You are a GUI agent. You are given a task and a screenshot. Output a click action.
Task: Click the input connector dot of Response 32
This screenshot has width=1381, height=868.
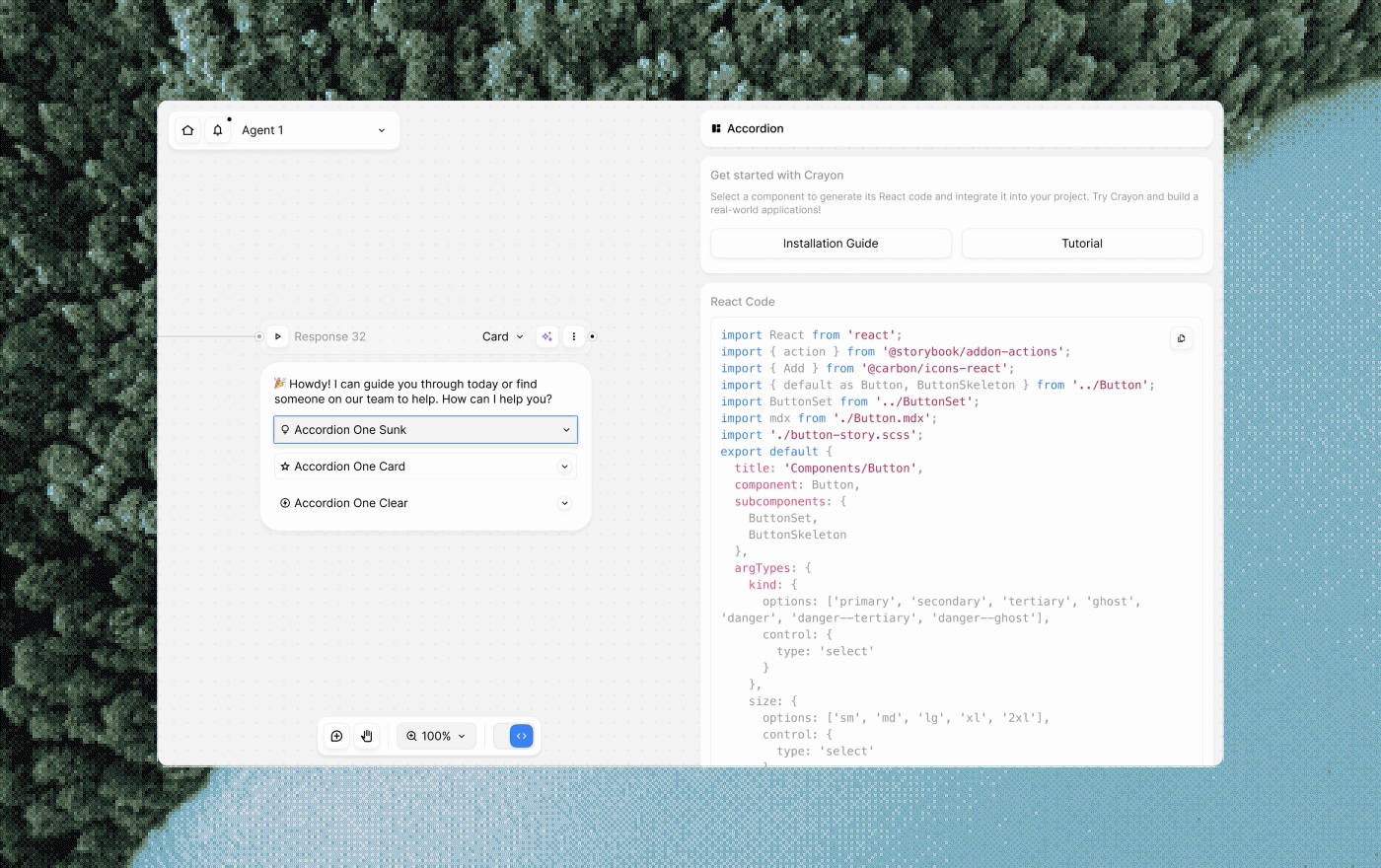(x=259, y=336)
